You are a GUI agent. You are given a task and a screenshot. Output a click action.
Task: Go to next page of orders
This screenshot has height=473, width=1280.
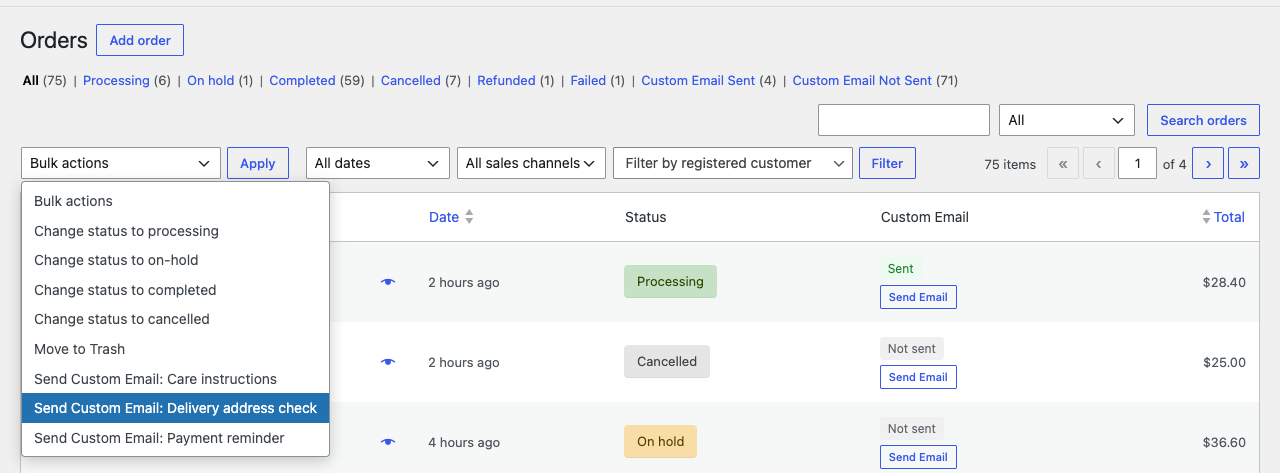pos(1208,163)
